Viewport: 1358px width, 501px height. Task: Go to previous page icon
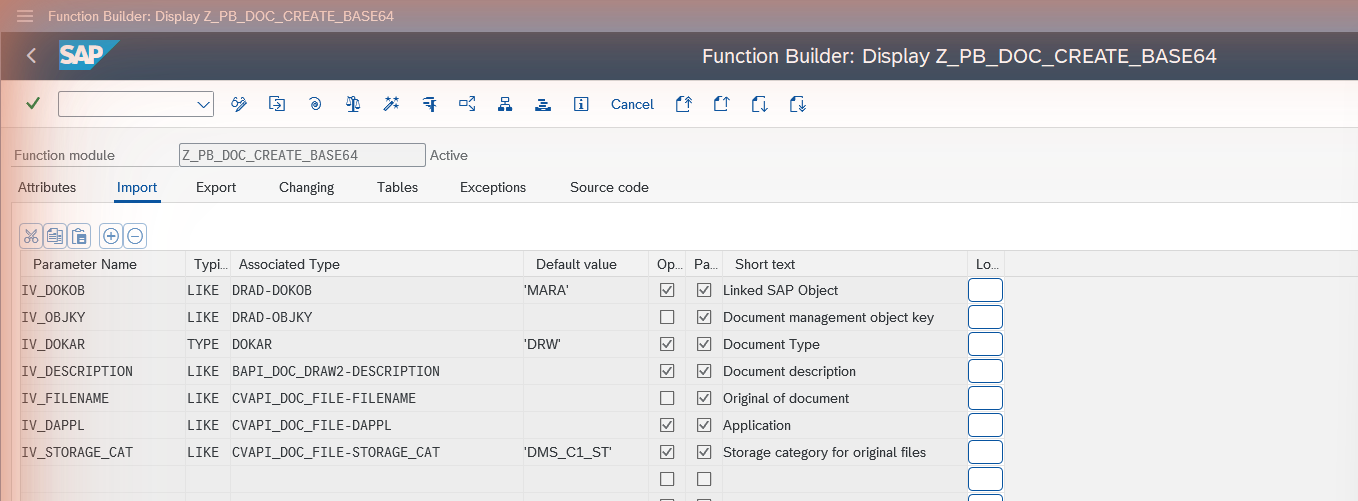(x=722, y=104)
